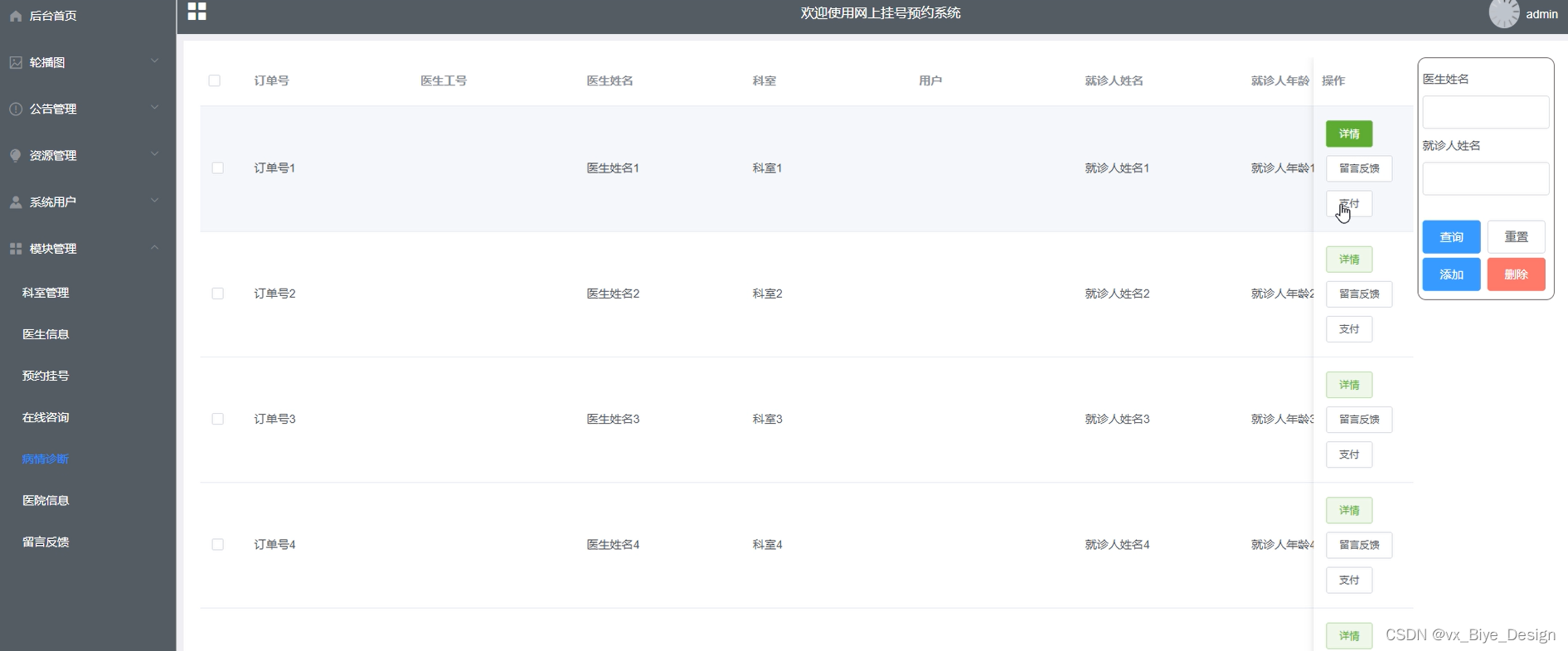Screen dimensions: 1568x651
Task: Click the 重置 button
Action: point(1516,237)
